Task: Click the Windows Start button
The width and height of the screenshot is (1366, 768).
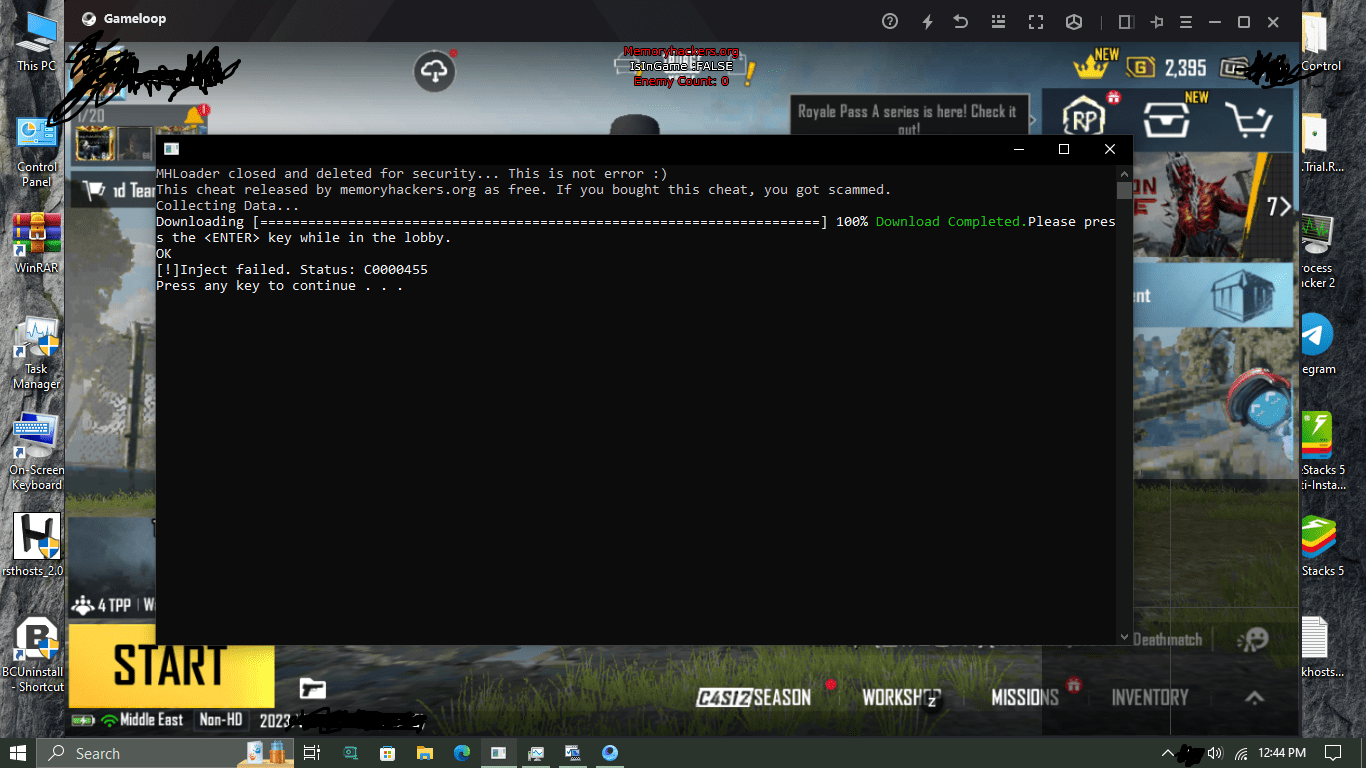Action: 18,752
